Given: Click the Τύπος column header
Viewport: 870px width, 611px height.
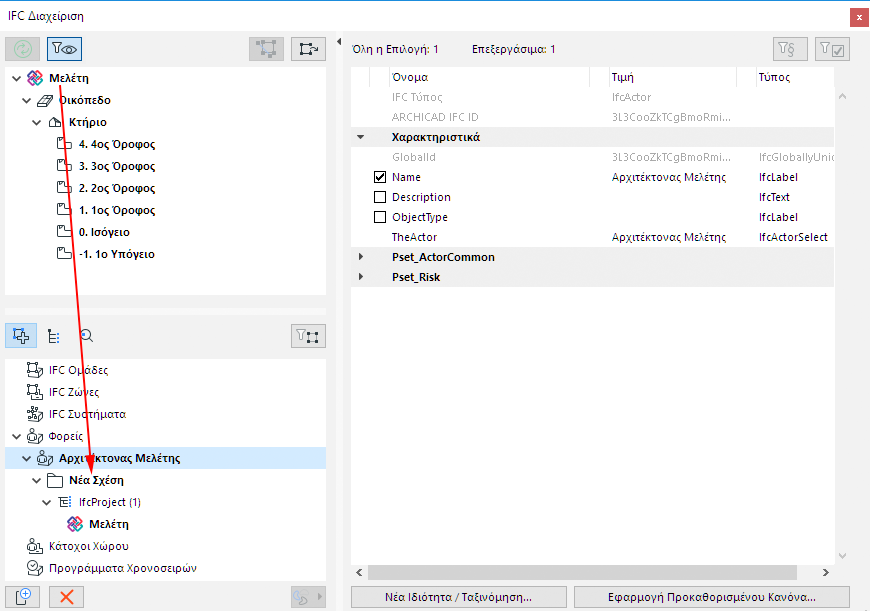Looking at the screenshot, I should tap(774, 77).
